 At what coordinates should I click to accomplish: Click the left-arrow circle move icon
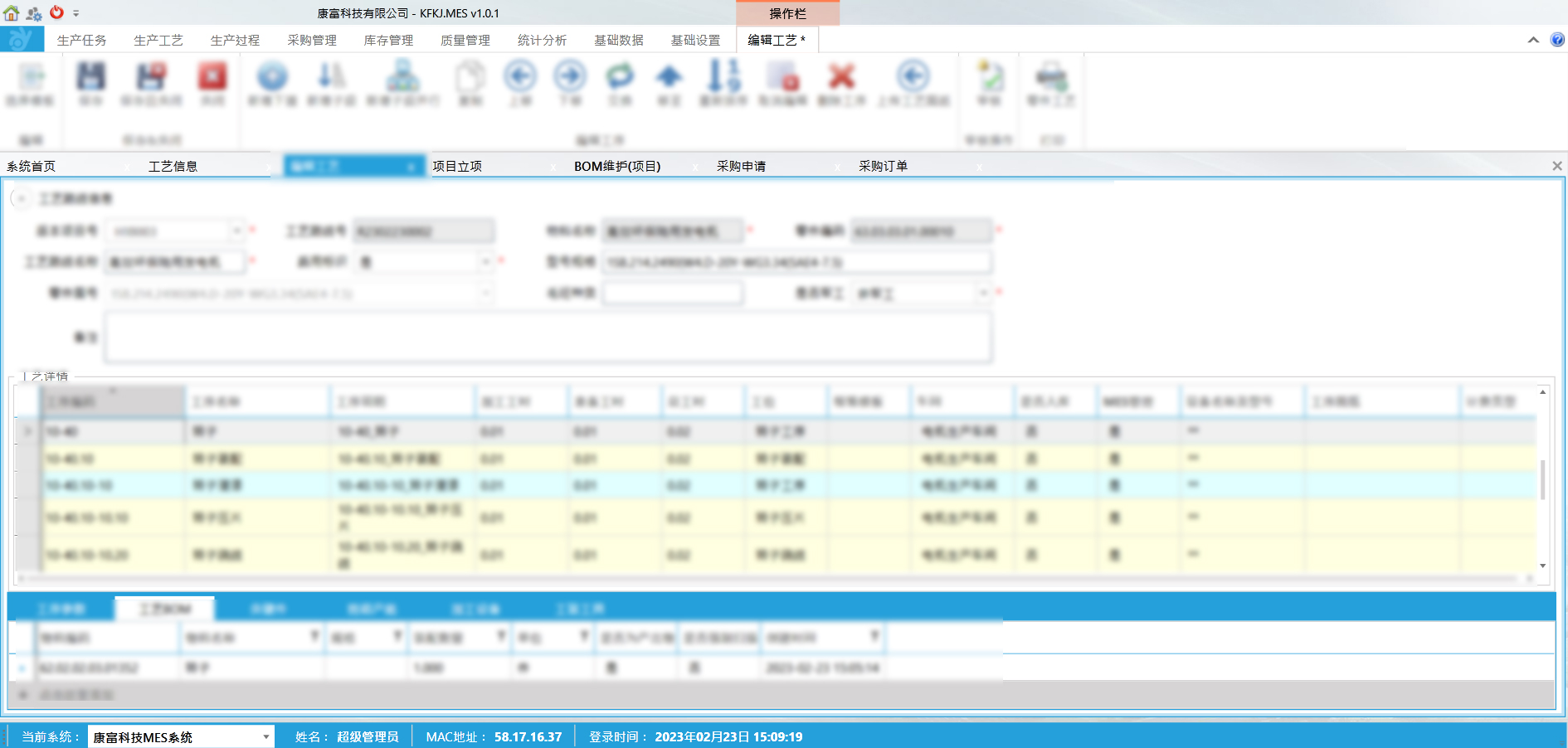pyautogui.click(x=520, y=76)
